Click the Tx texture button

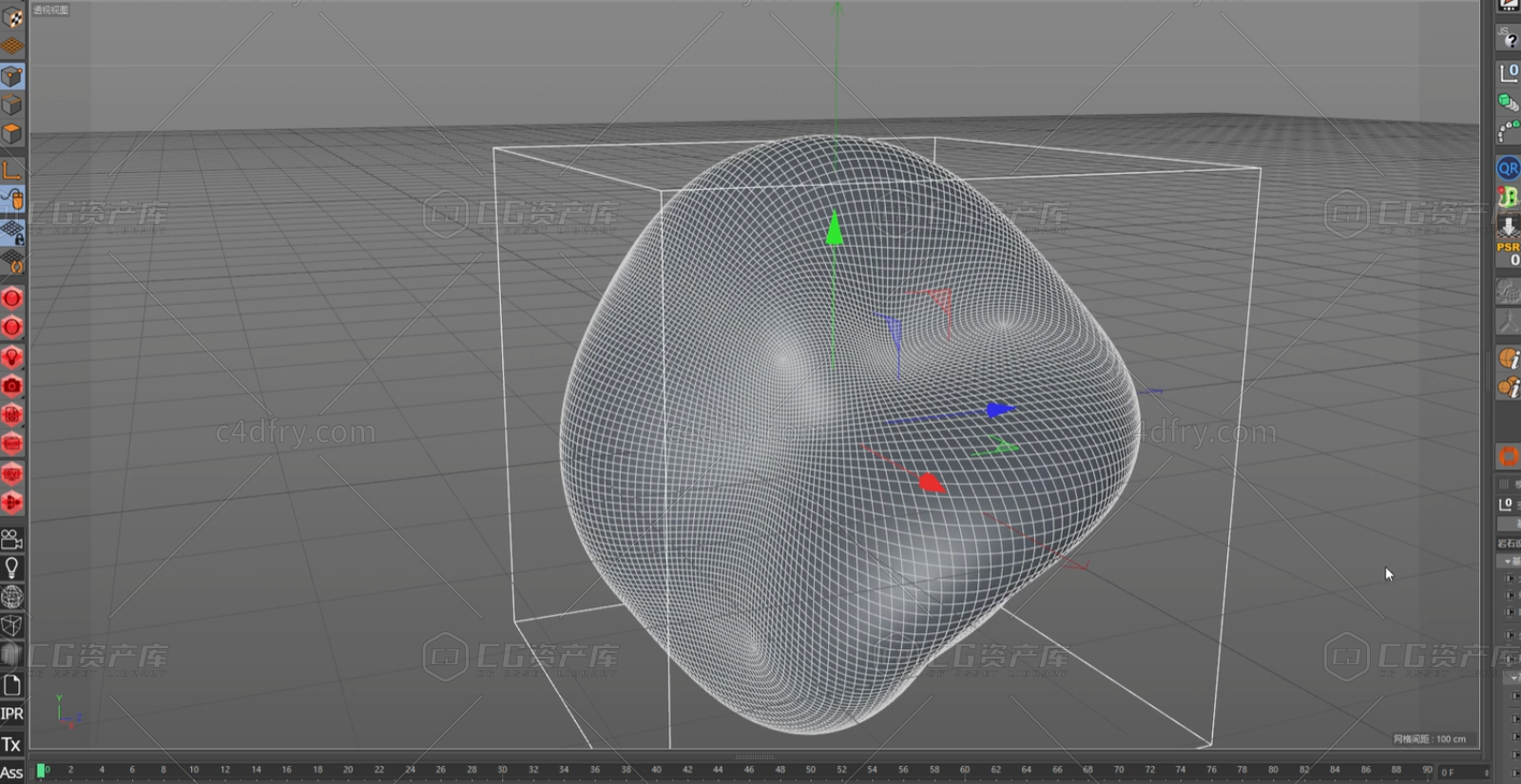tap(11, 744)
